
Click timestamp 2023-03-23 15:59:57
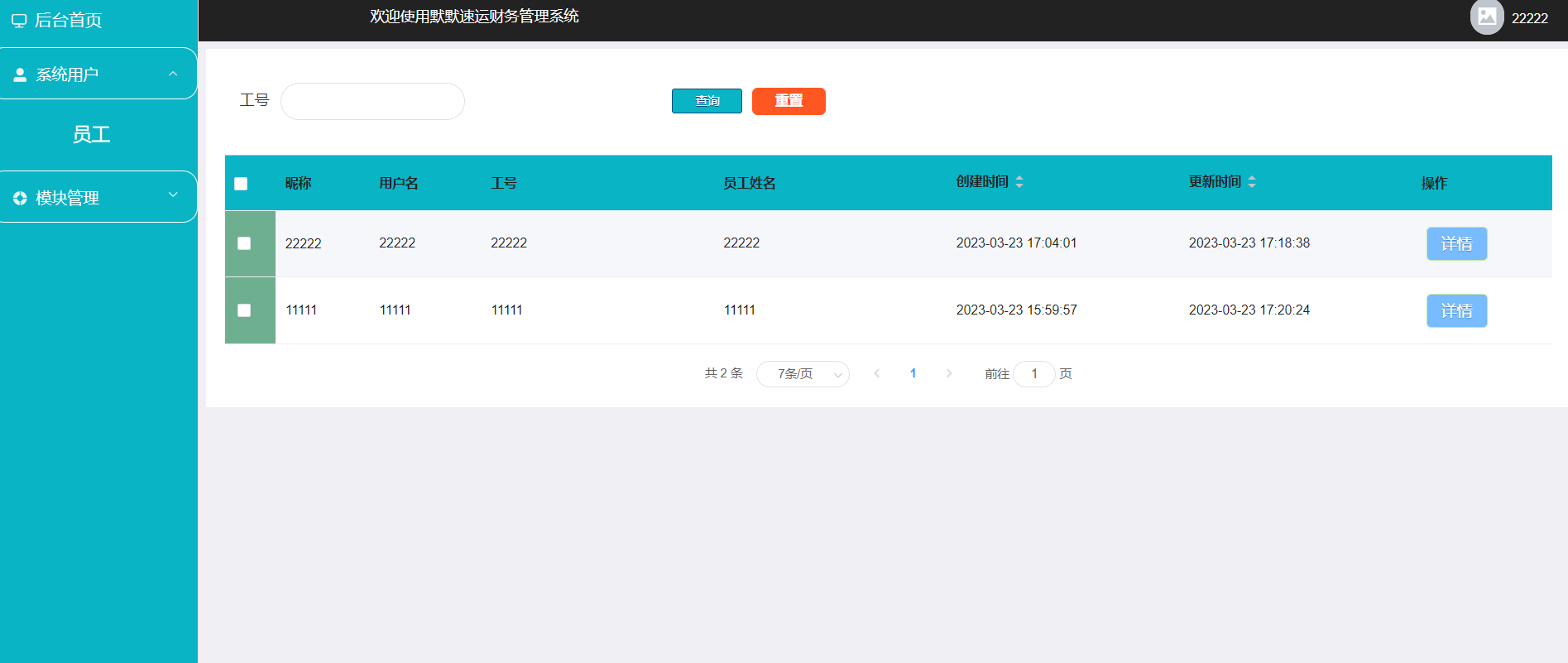pyautogui.click(x=1016, y=310)
